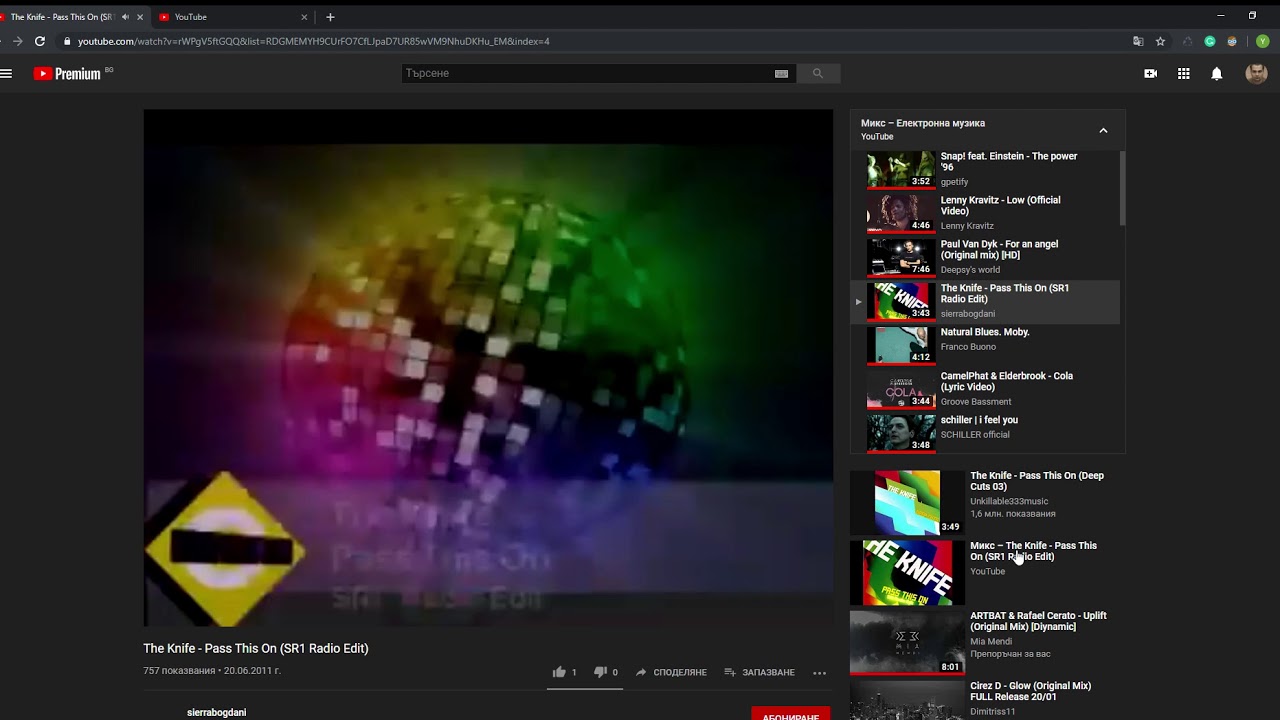
Task: Restore down the Chrome window
Action: (x=1252, y=15)
